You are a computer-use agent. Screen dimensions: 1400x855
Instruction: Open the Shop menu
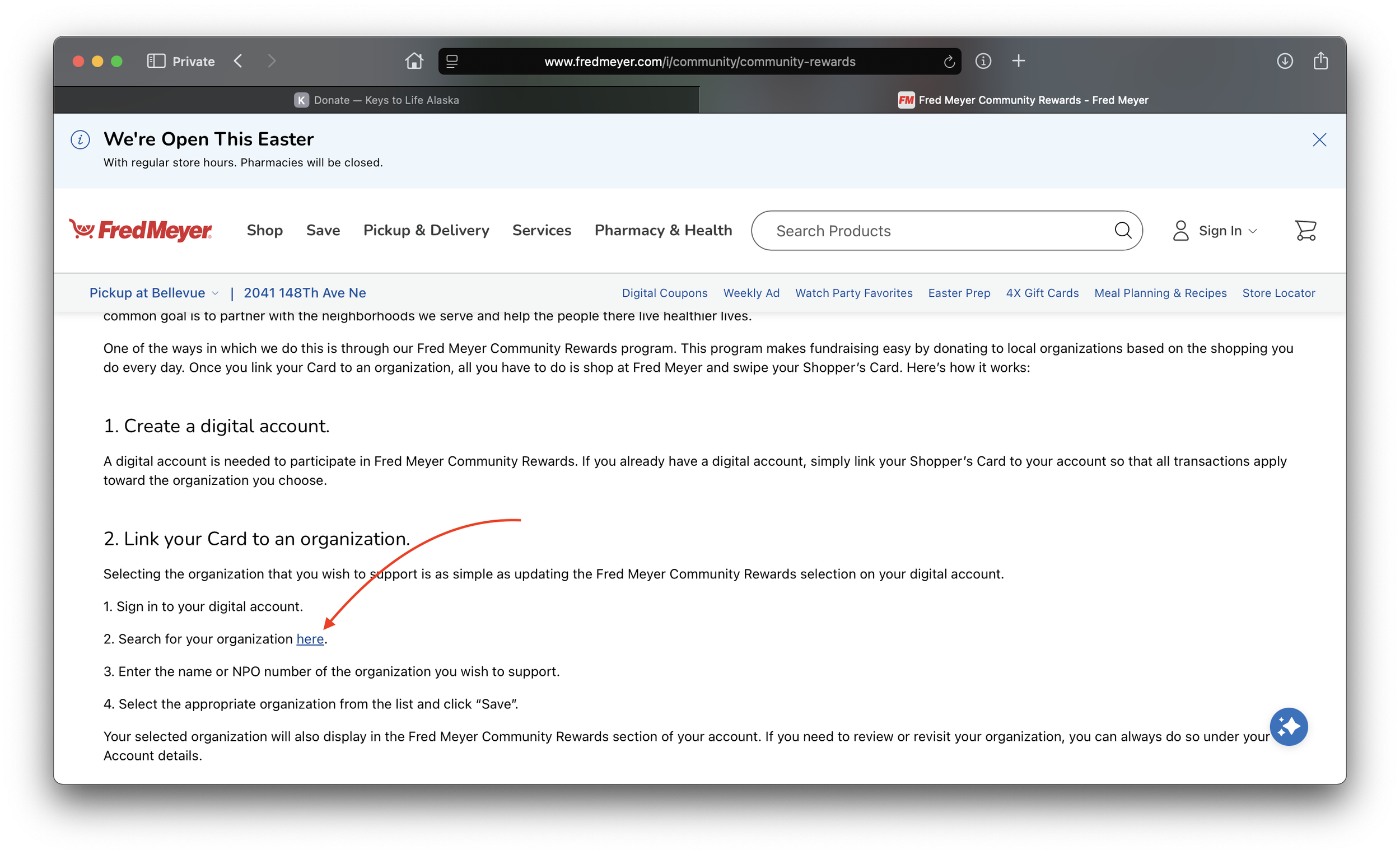tap(264, 230)
